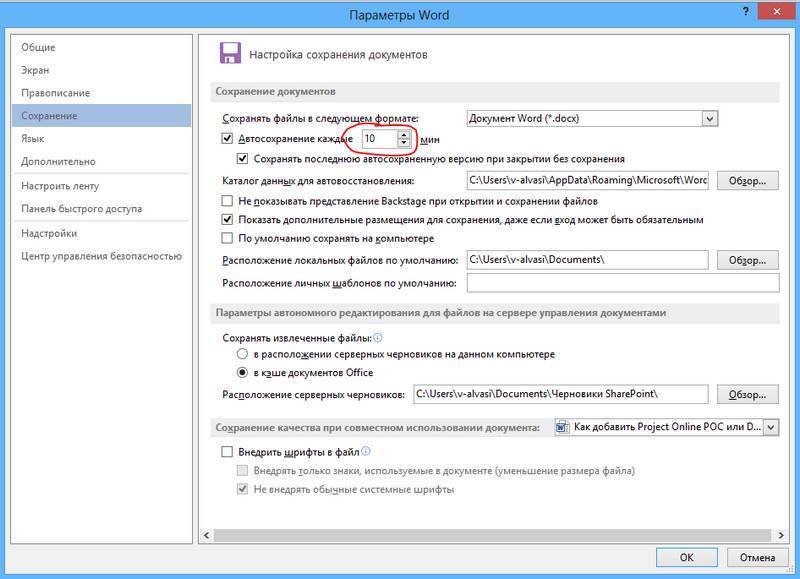
Task: Close the Параметры Word dialog
Action: (x=777, y=11)
